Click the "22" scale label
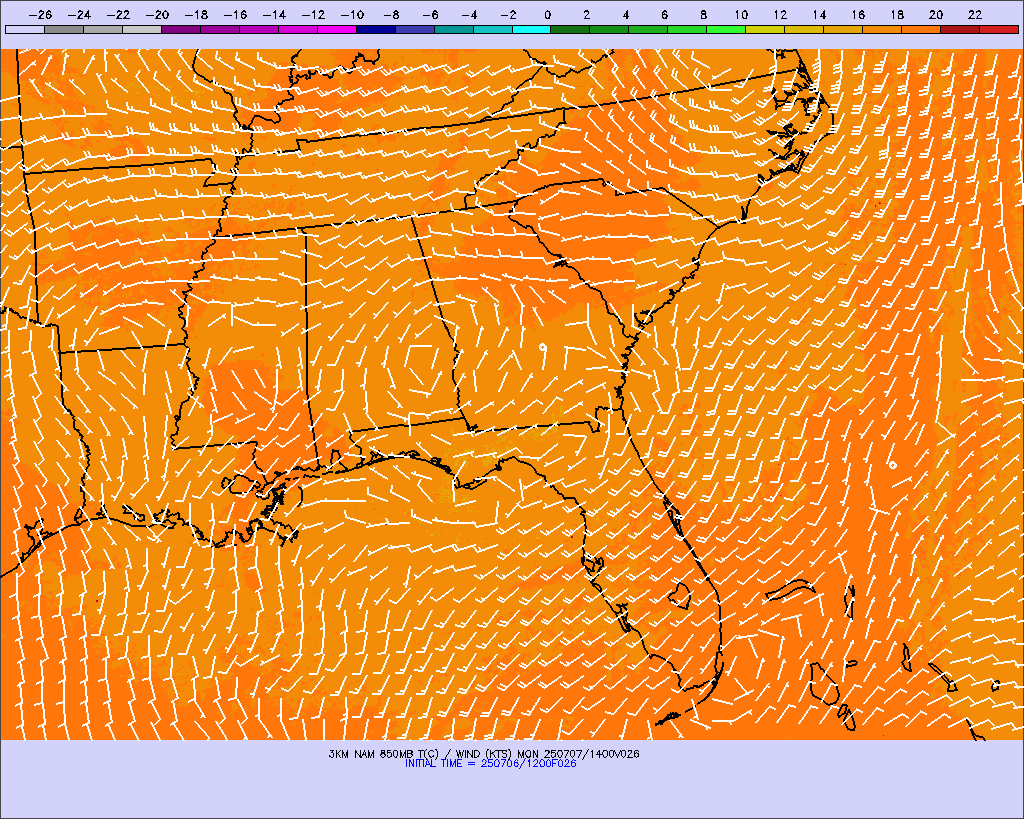The height and width of the screenshot is (819, 1024). pyautogui.click(x=975, y=14)
